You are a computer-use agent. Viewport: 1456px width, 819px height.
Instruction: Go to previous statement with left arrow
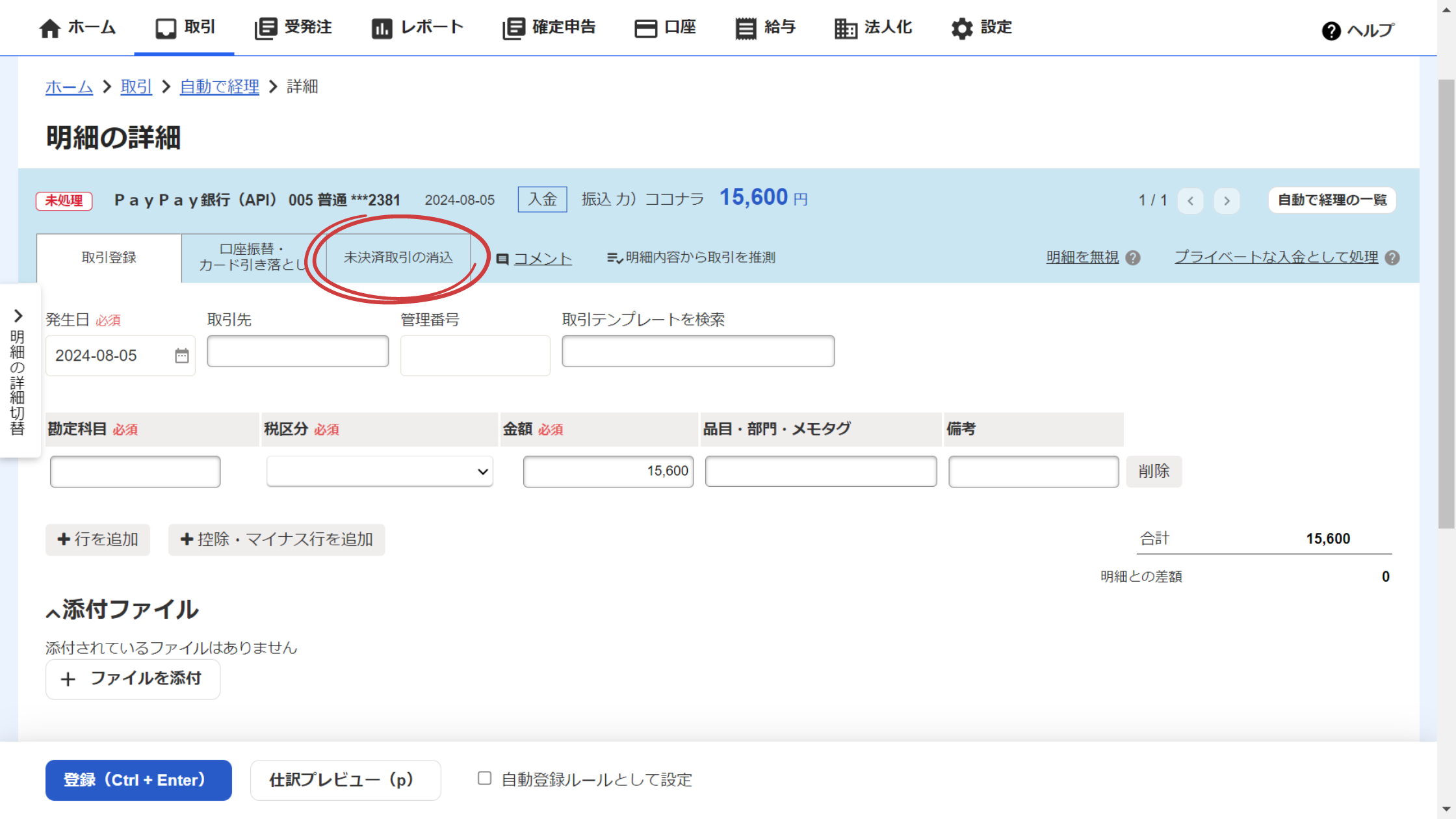point(1190,200)
